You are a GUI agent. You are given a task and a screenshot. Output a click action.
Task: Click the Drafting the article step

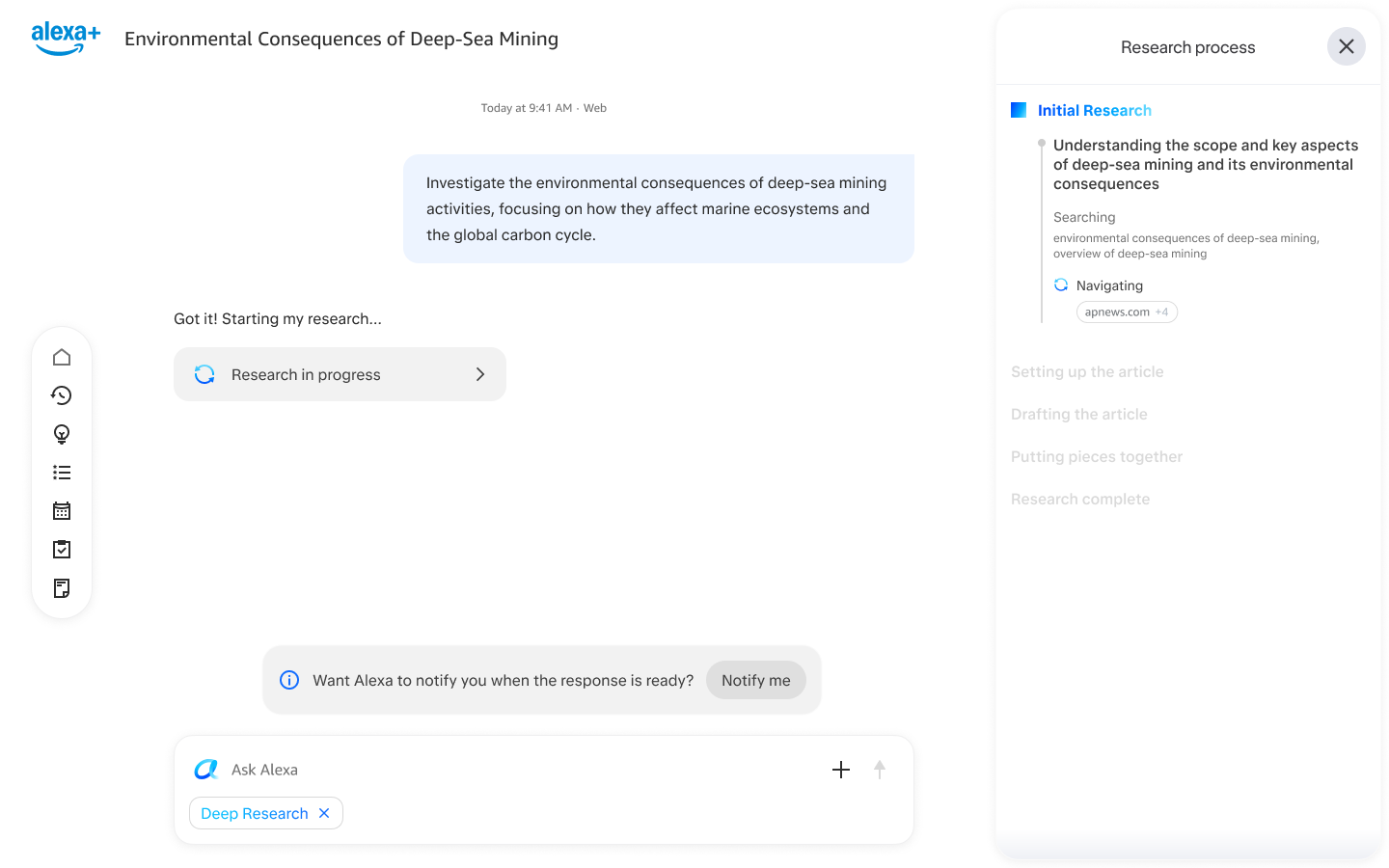coord(1079,414)
